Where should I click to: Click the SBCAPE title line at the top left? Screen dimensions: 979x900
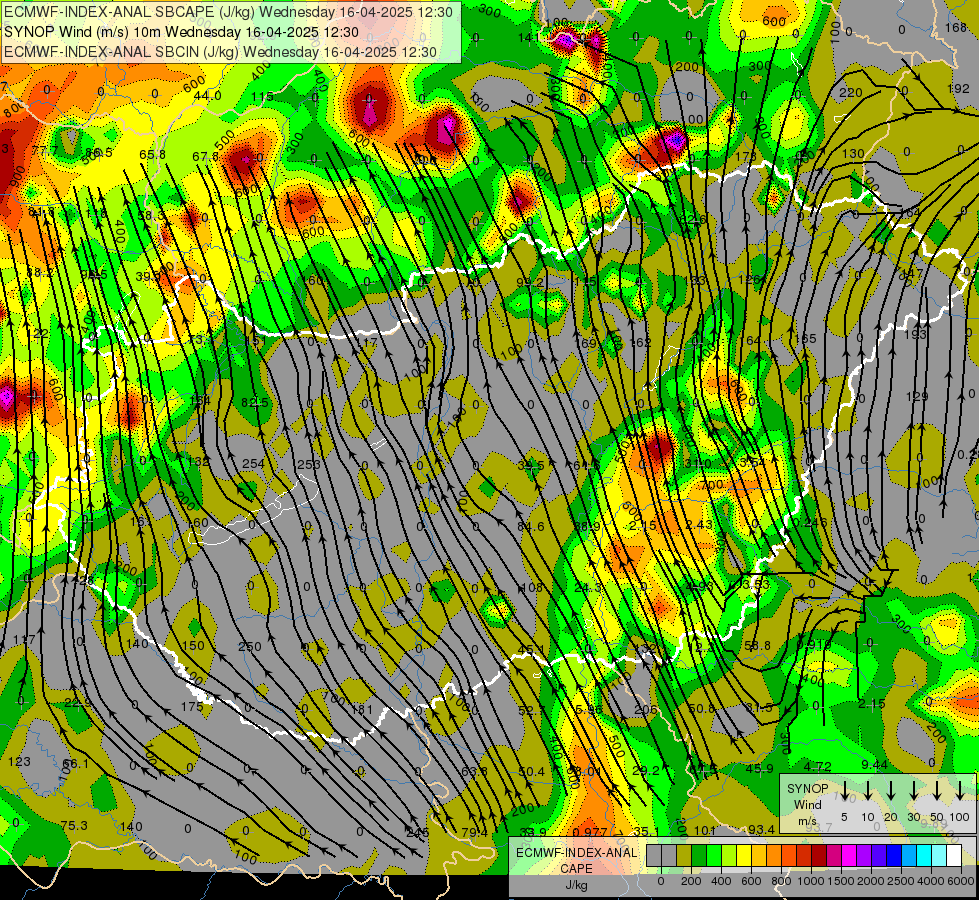click(228, 12)
